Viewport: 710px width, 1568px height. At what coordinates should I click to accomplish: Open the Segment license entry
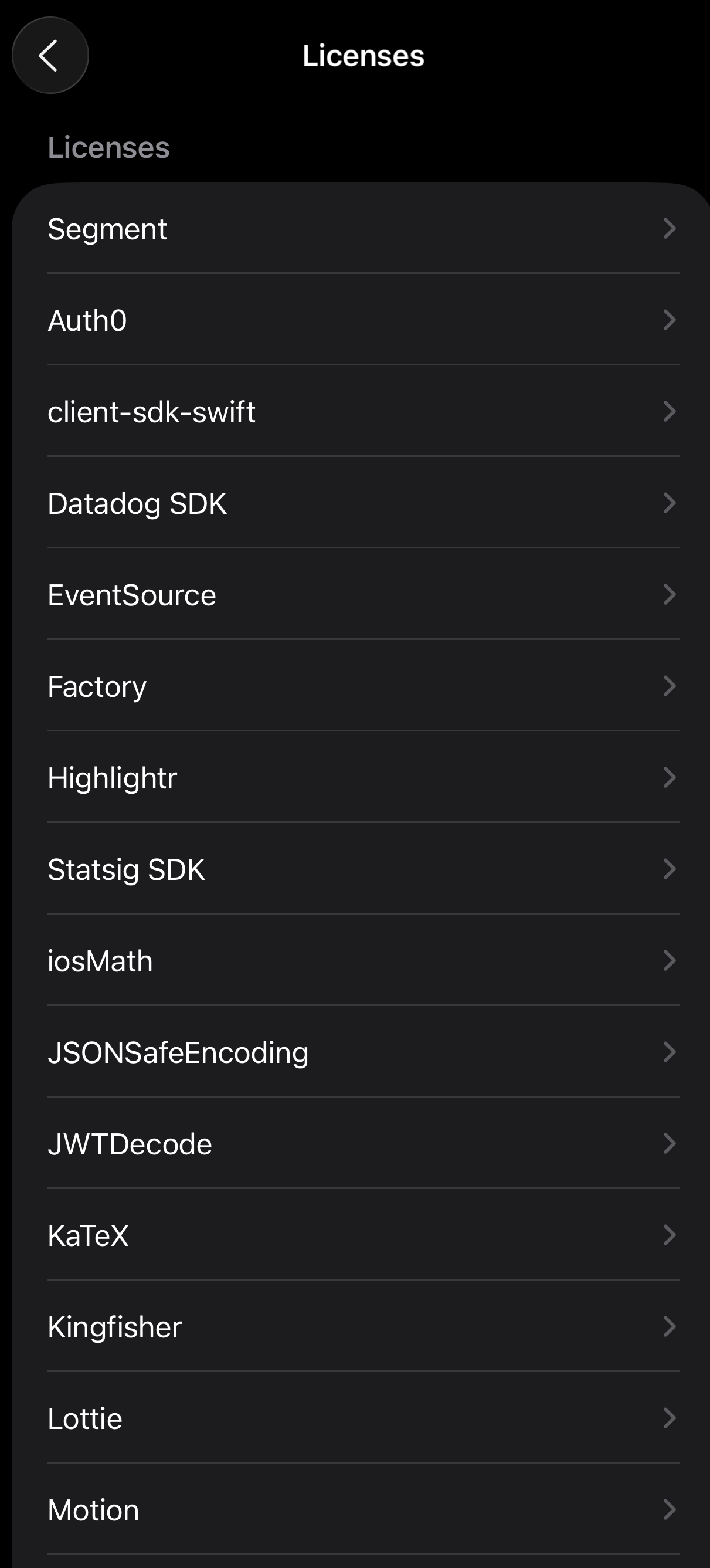click(107, 229)
